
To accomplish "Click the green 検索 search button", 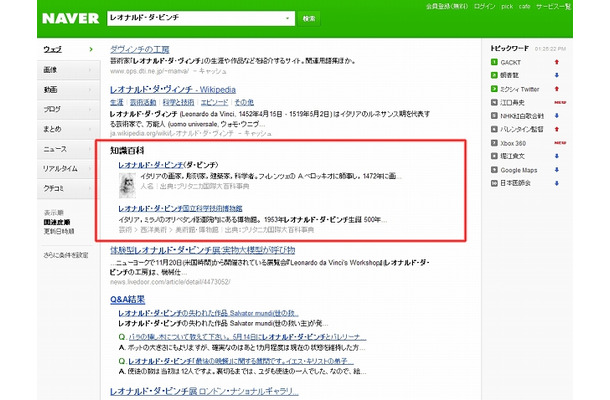I will (x=309, y=18).
